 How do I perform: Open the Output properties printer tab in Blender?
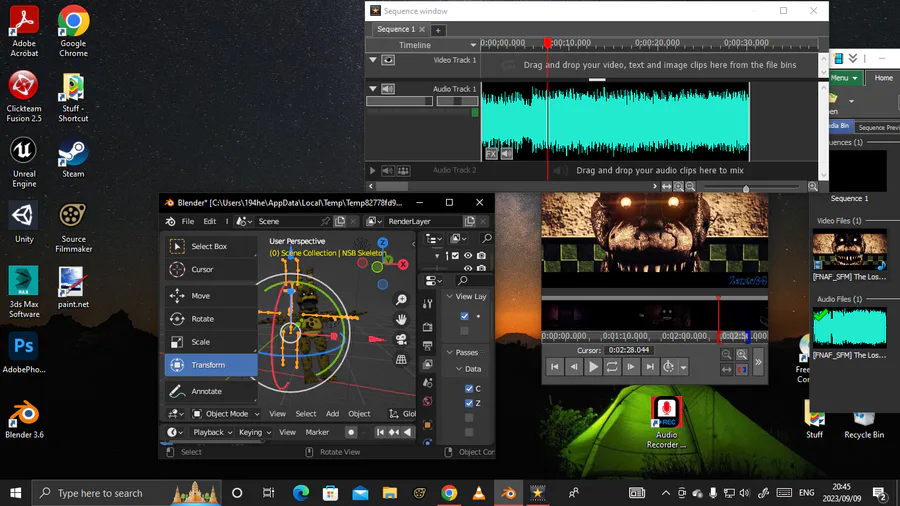pyautogui.click(x=428, y=345)
